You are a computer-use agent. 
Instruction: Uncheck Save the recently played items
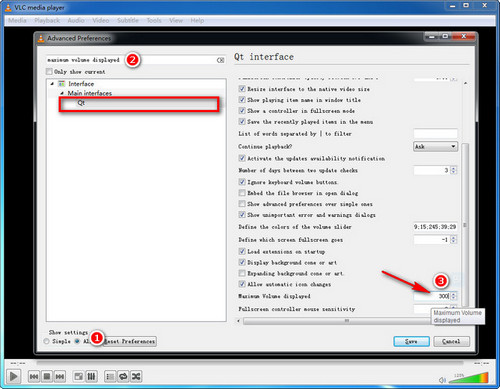pyautogui.click(x=242, y=121)
